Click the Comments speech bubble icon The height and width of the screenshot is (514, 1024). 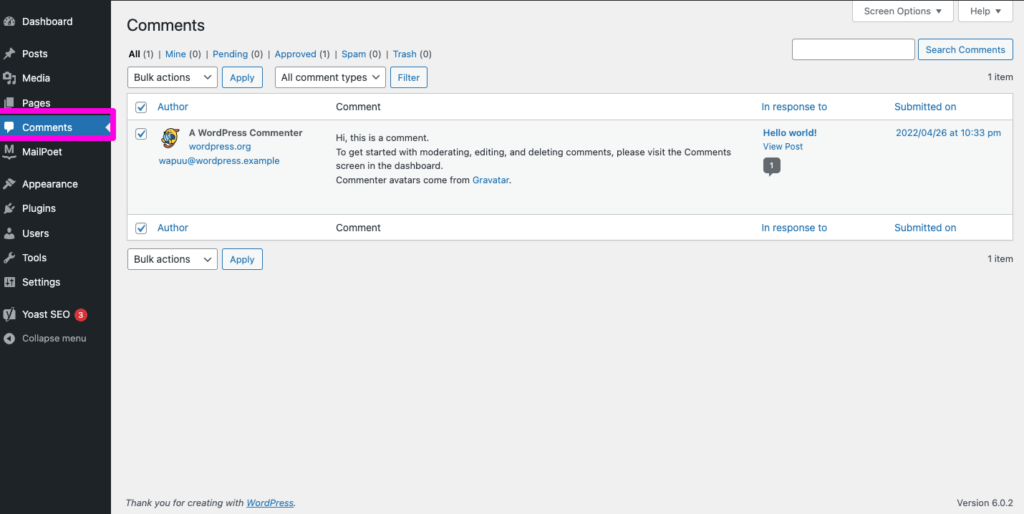pyautogui.click(x=8, y=127)
